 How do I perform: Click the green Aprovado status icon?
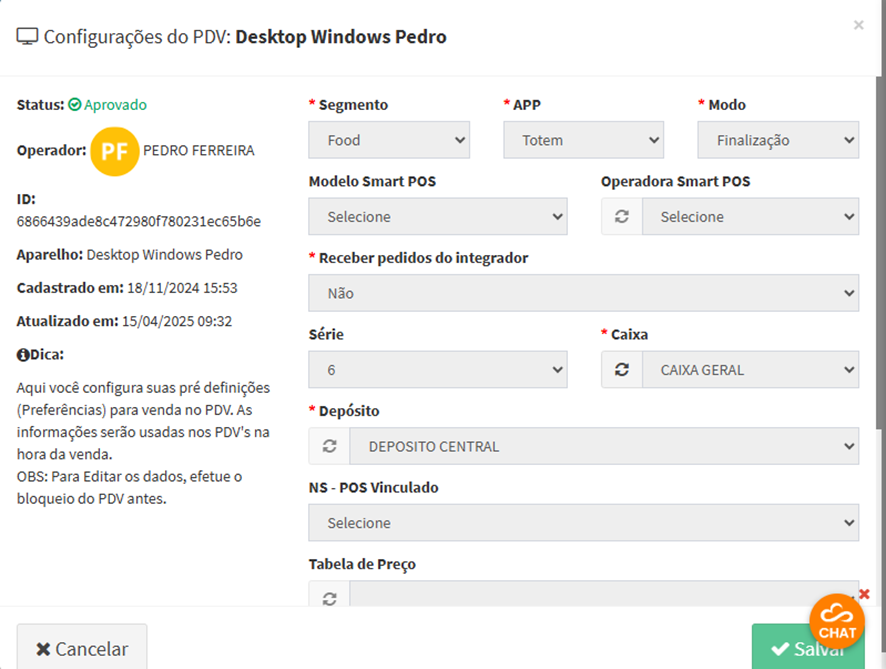[75, 104]
